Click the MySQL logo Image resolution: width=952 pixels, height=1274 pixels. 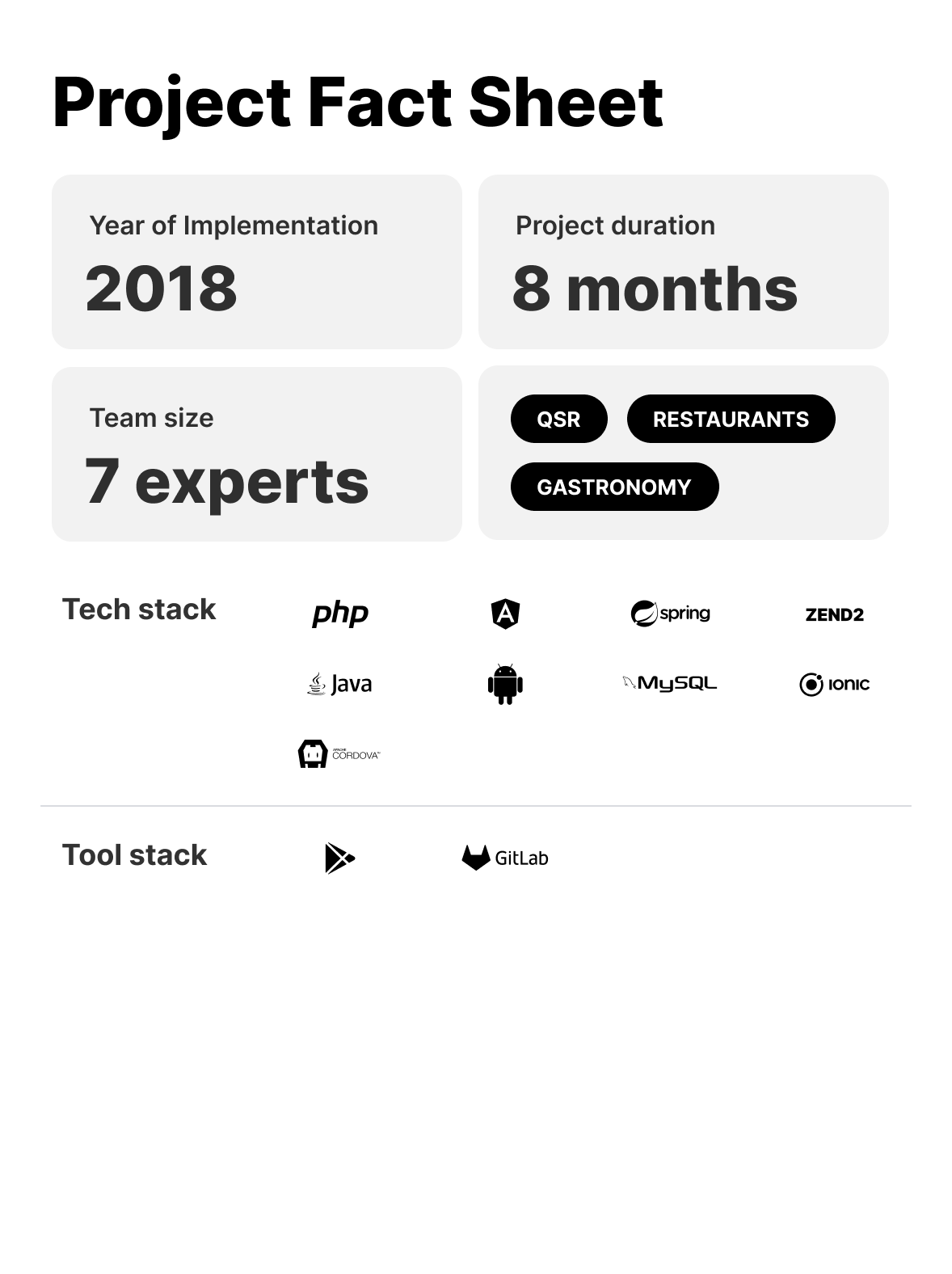click(x=670, y=684)
